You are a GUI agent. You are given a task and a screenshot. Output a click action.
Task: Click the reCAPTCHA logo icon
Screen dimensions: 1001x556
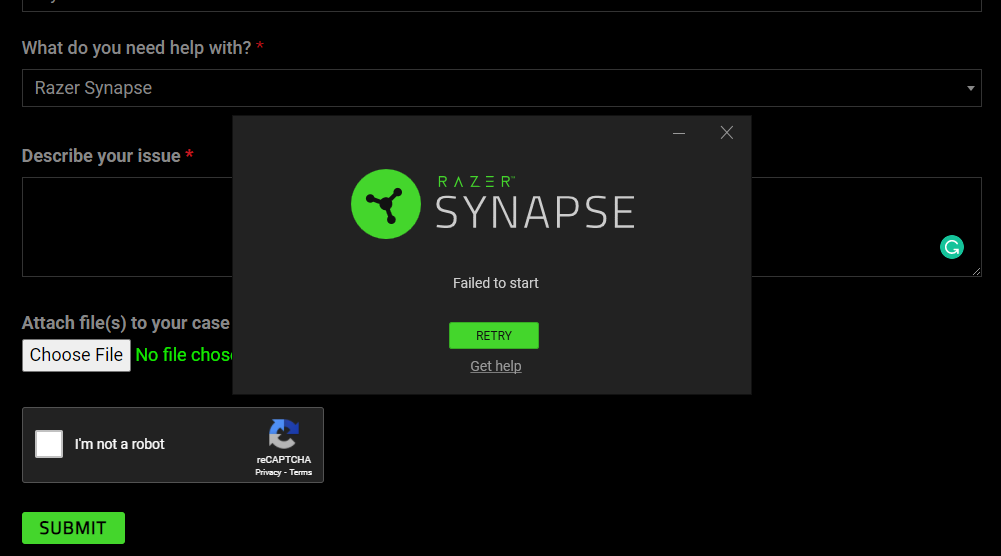click(x=283, y=434)
